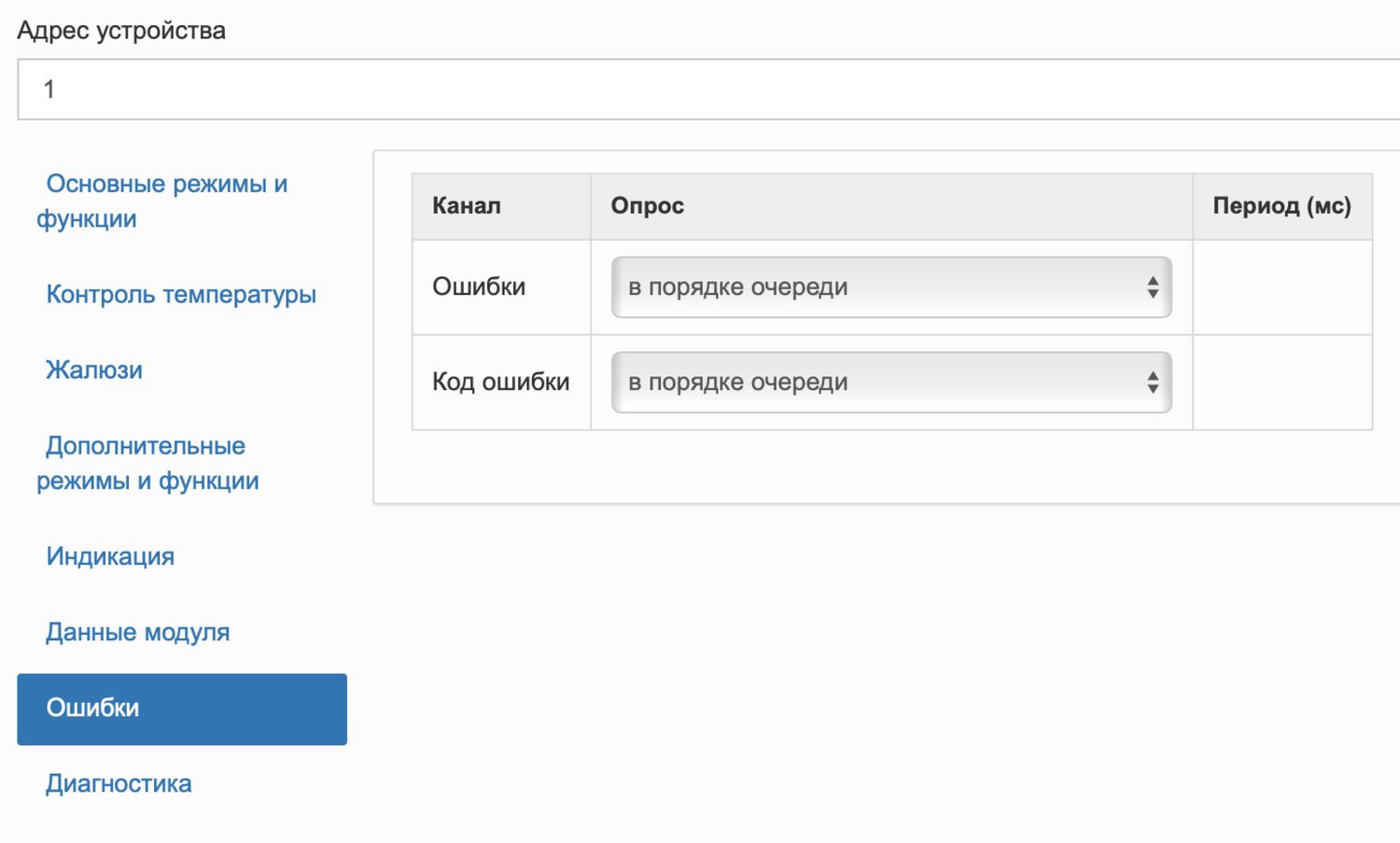Click the Адрес устройства label text

[121, 31]
